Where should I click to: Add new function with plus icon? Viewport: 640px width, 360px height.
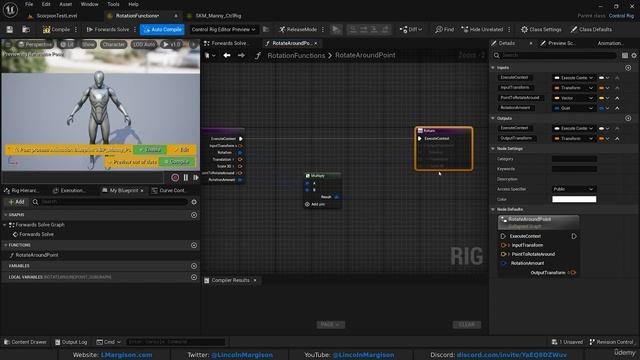pyautogui.click(x=194, y=245)
